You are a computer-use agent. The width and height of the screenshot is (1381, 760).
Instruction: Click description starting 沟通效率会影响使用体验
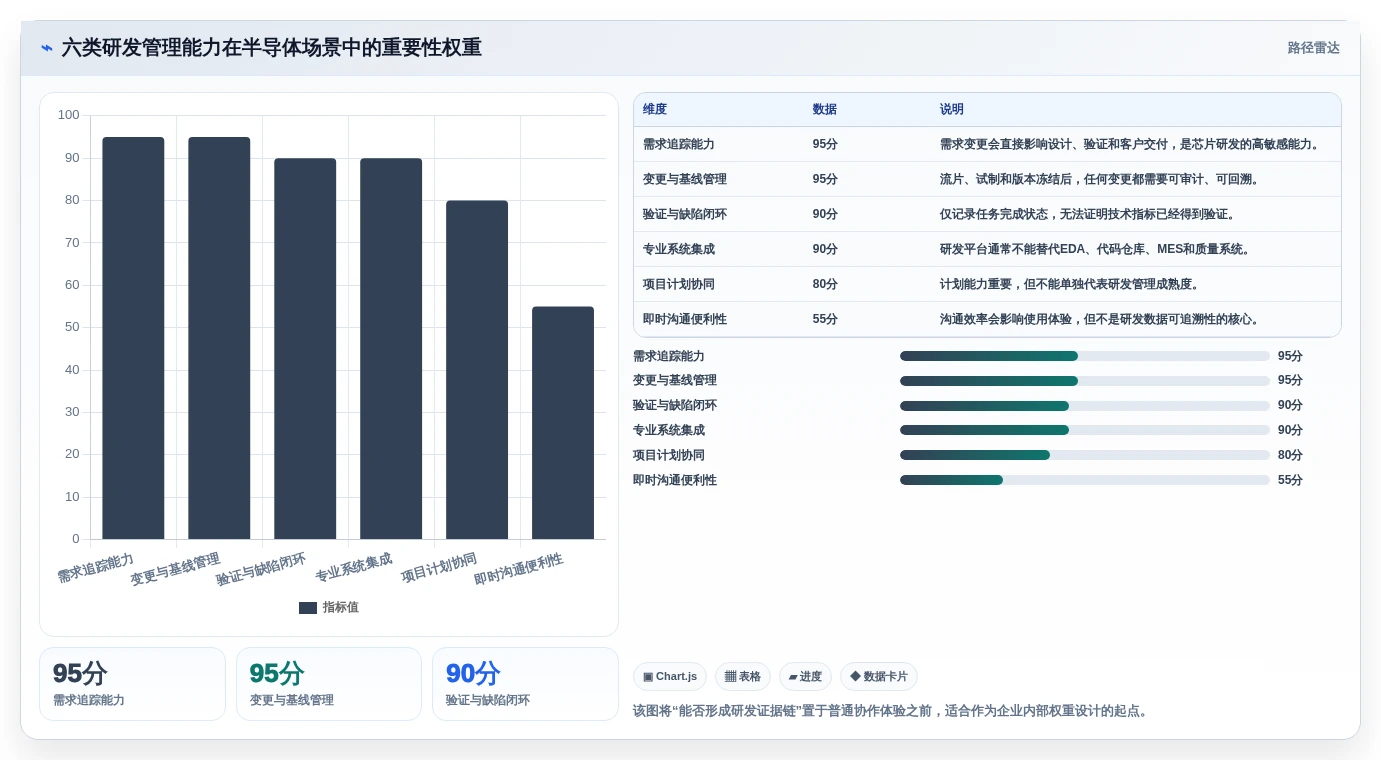pos(1100,320)
